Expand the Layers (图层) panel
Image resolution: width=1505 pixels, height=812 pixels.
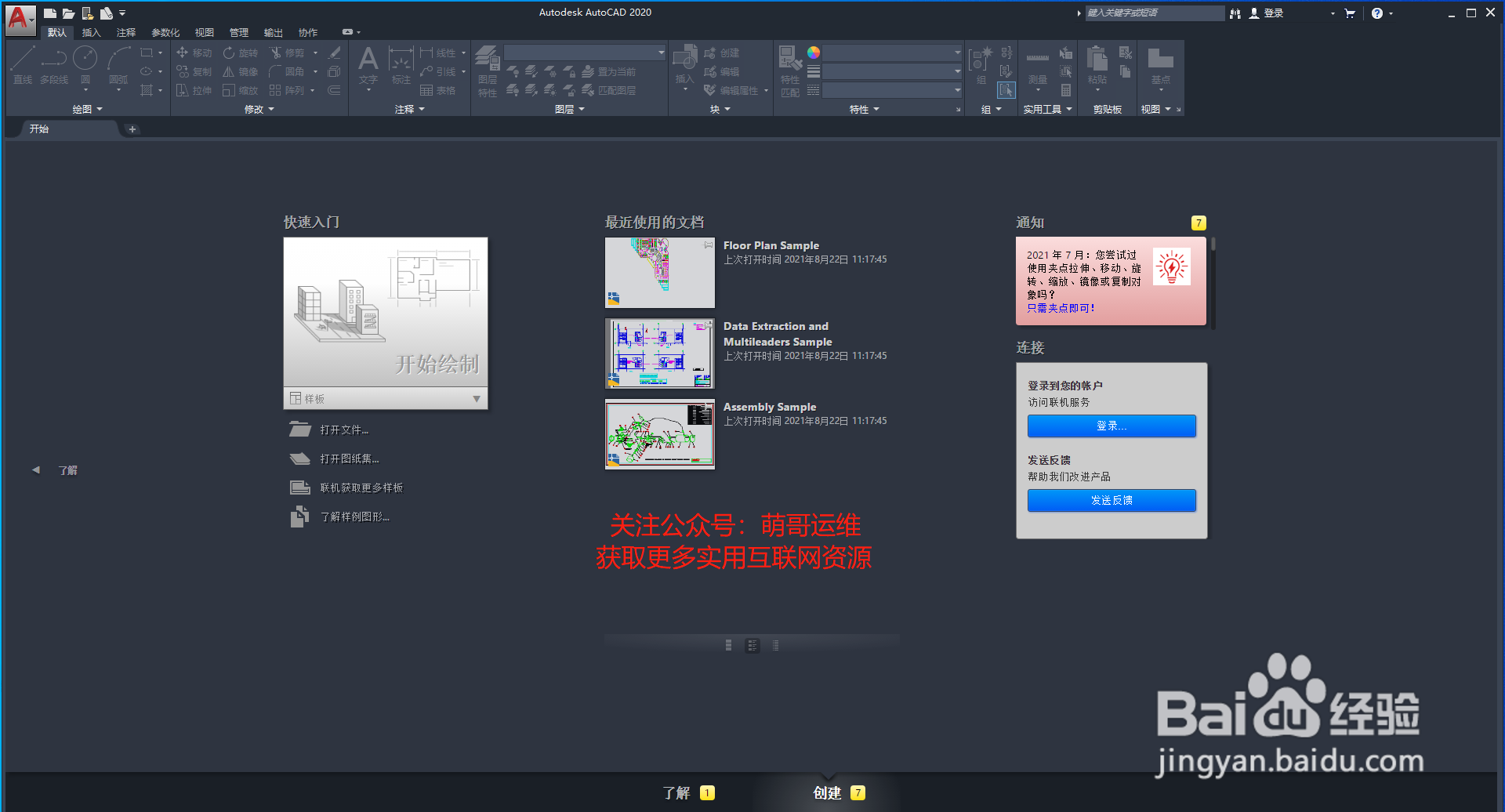(x=570, y=109)
